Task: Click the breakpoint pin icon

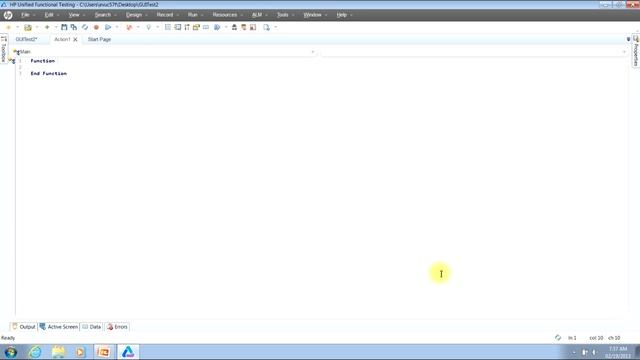Action: pyautogui.click(x=149, y=27)
